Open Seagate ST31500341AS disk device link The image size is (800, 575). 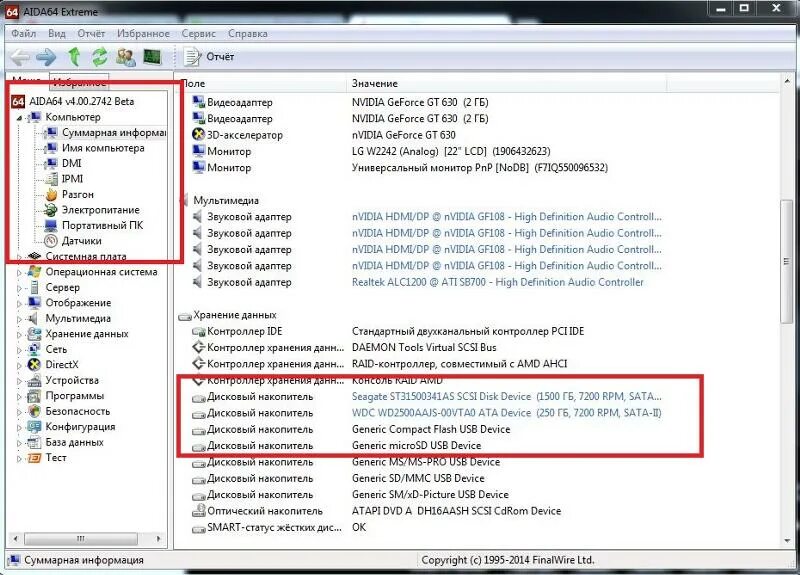tap(507, 396)
